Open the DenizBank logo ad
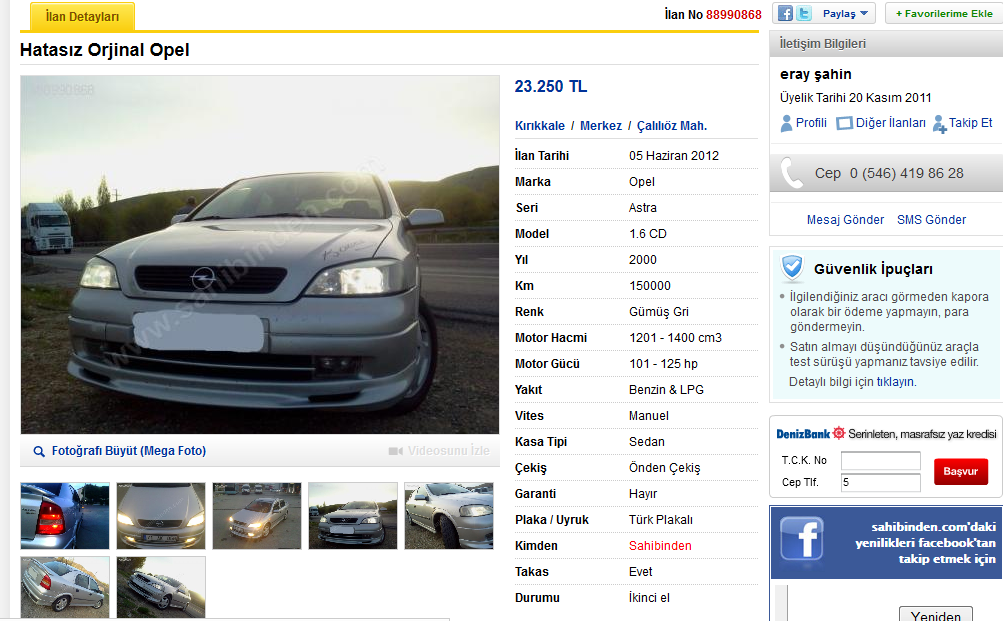Image resolution: width=1003 pixels, height=621 pixels. [810, 434]
